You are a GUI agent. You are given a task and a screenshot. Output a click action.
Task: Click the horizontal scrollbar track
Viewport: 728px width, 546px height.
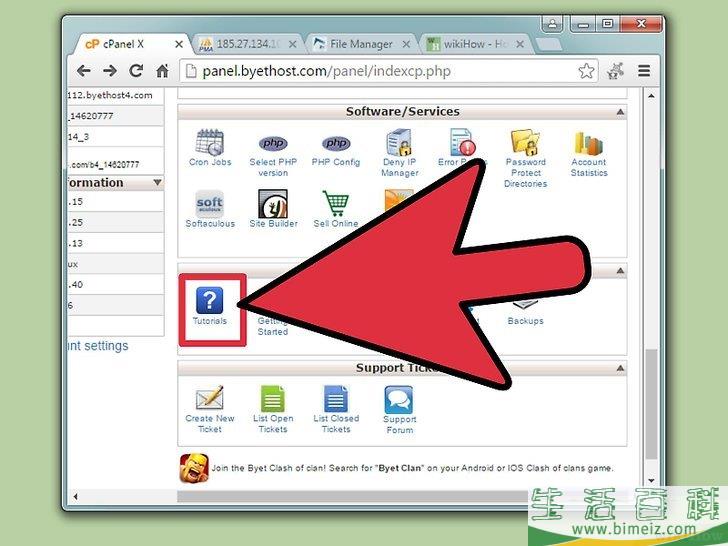point(353,497)
